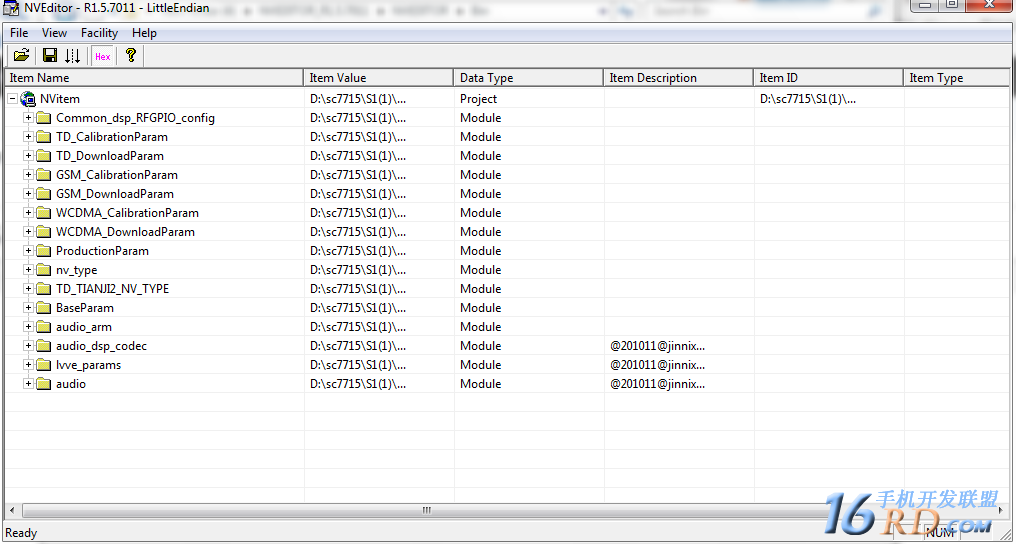Open the File menu
The width and height of the screenshot is (1016, 544).
(x=19, y=33)
